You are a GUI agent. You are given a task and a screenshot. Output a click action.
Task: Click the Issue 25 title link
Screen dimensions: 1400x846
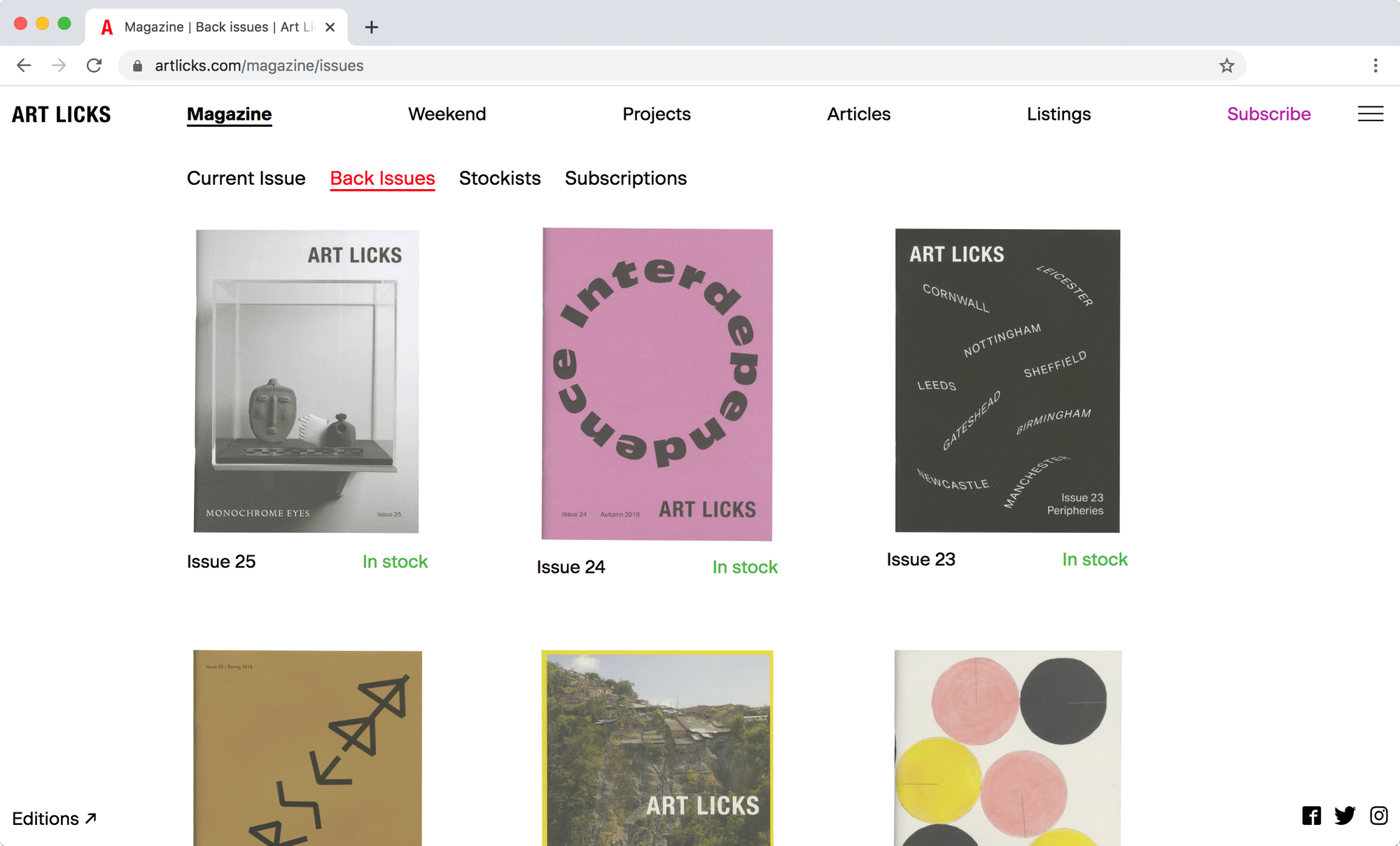(221, 562)
